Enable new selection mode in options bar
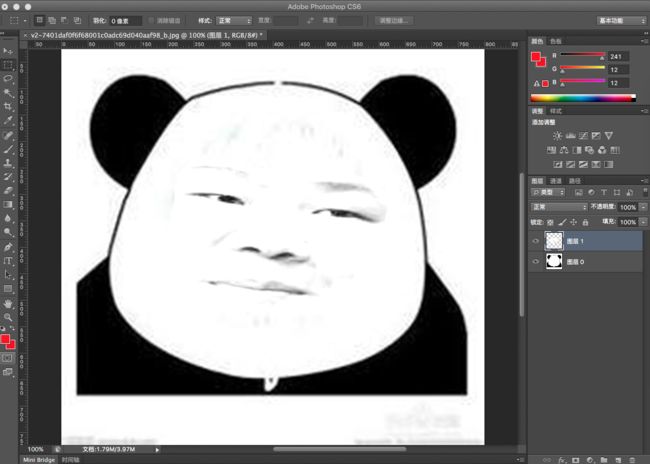The width and height of the screenshot is (650, 464). click(39, 20)
